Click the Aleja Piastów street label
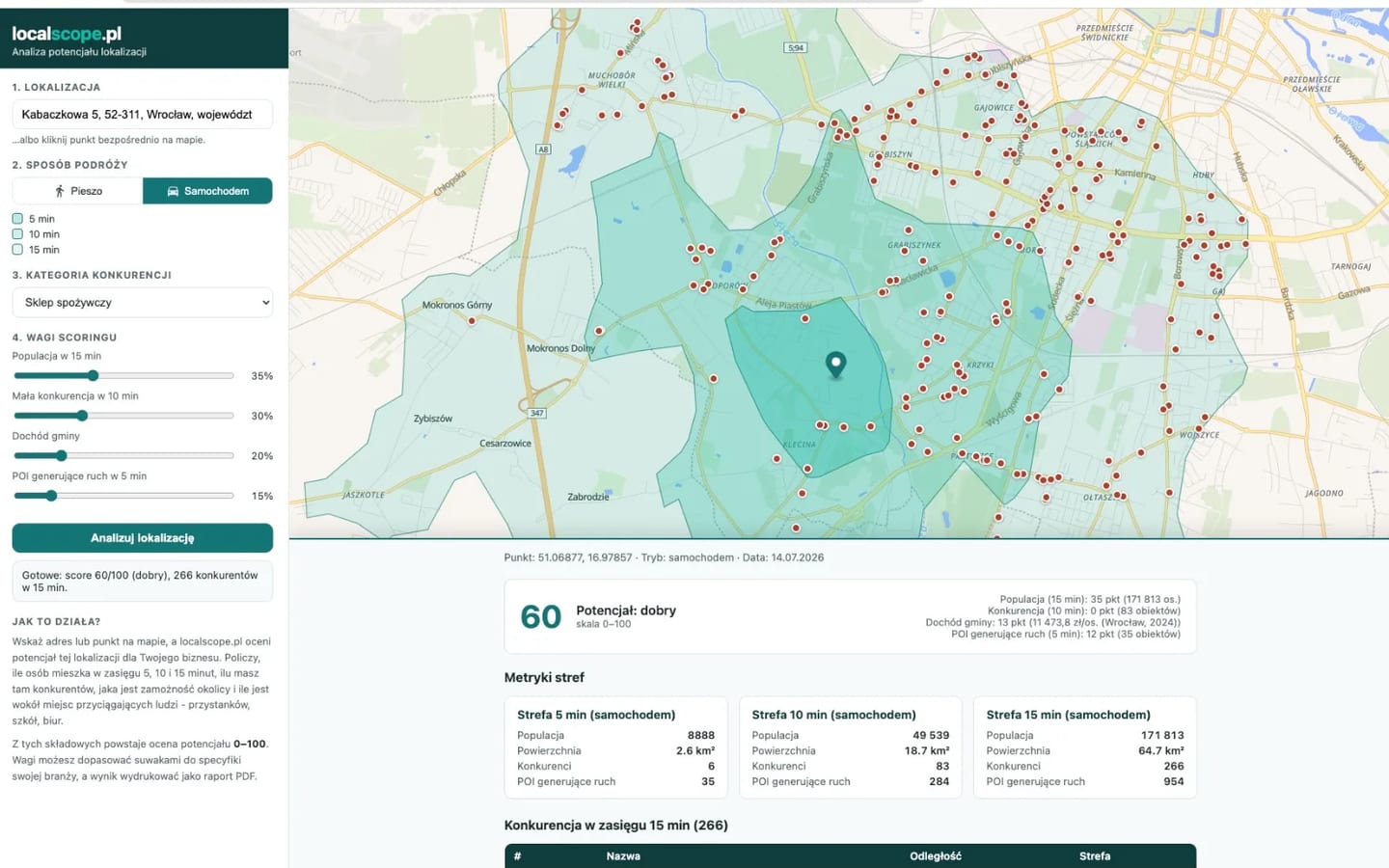Image resolution: width=1389 pixels, height=868 pixels. [x=783, y=304]
